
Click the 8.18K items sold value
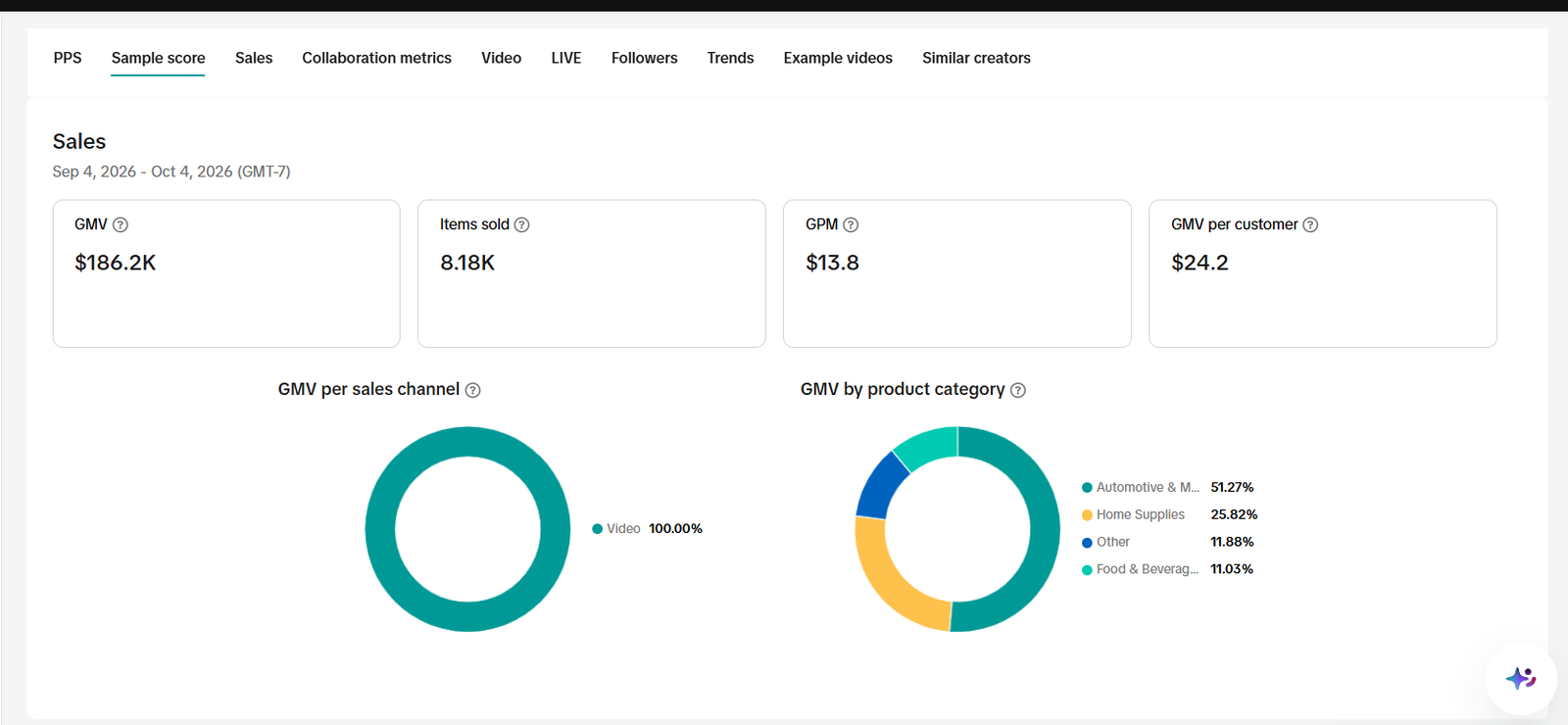[467, 263]
